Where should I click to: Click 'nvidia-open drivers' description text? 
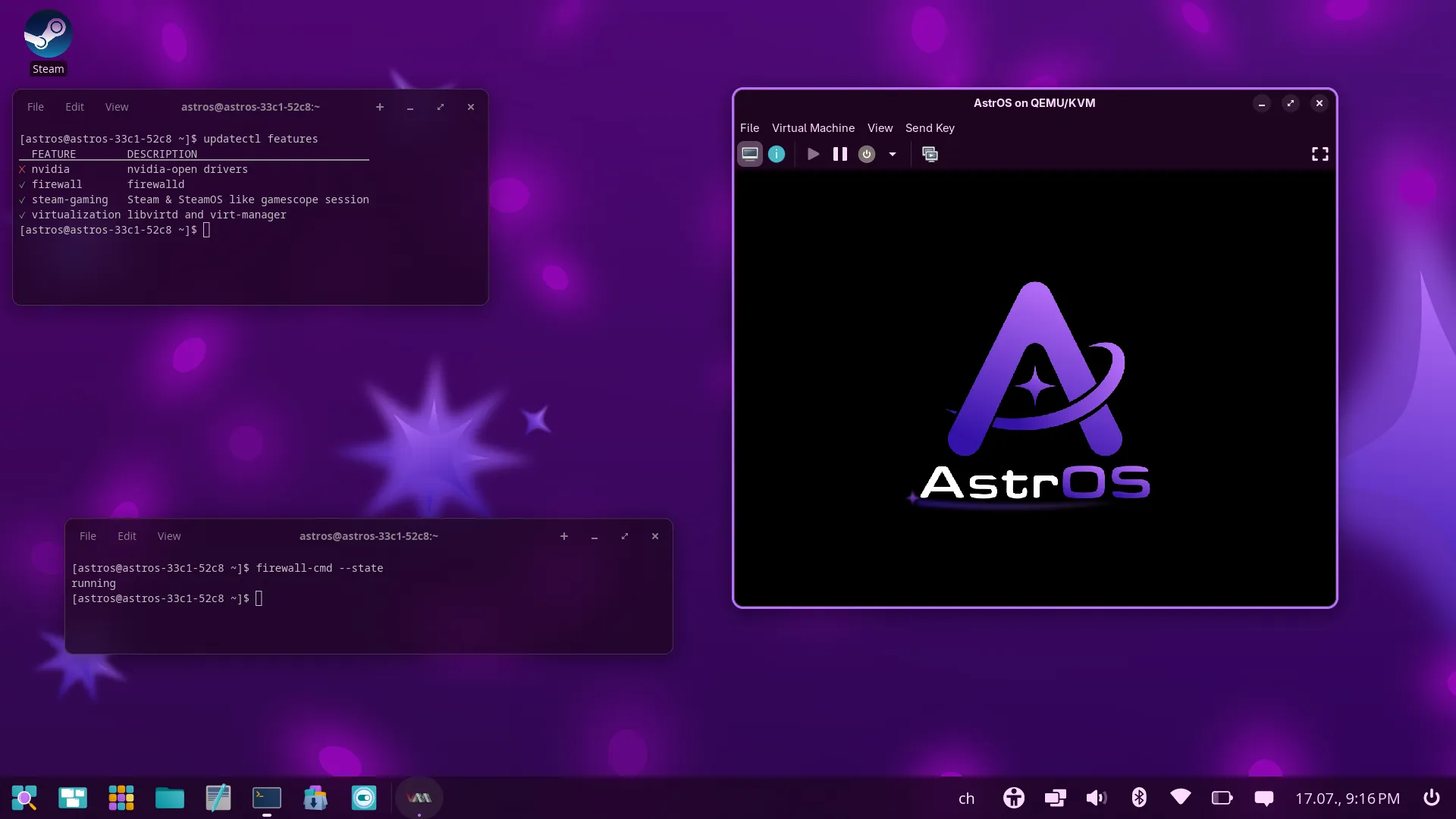tap(187, 169)
